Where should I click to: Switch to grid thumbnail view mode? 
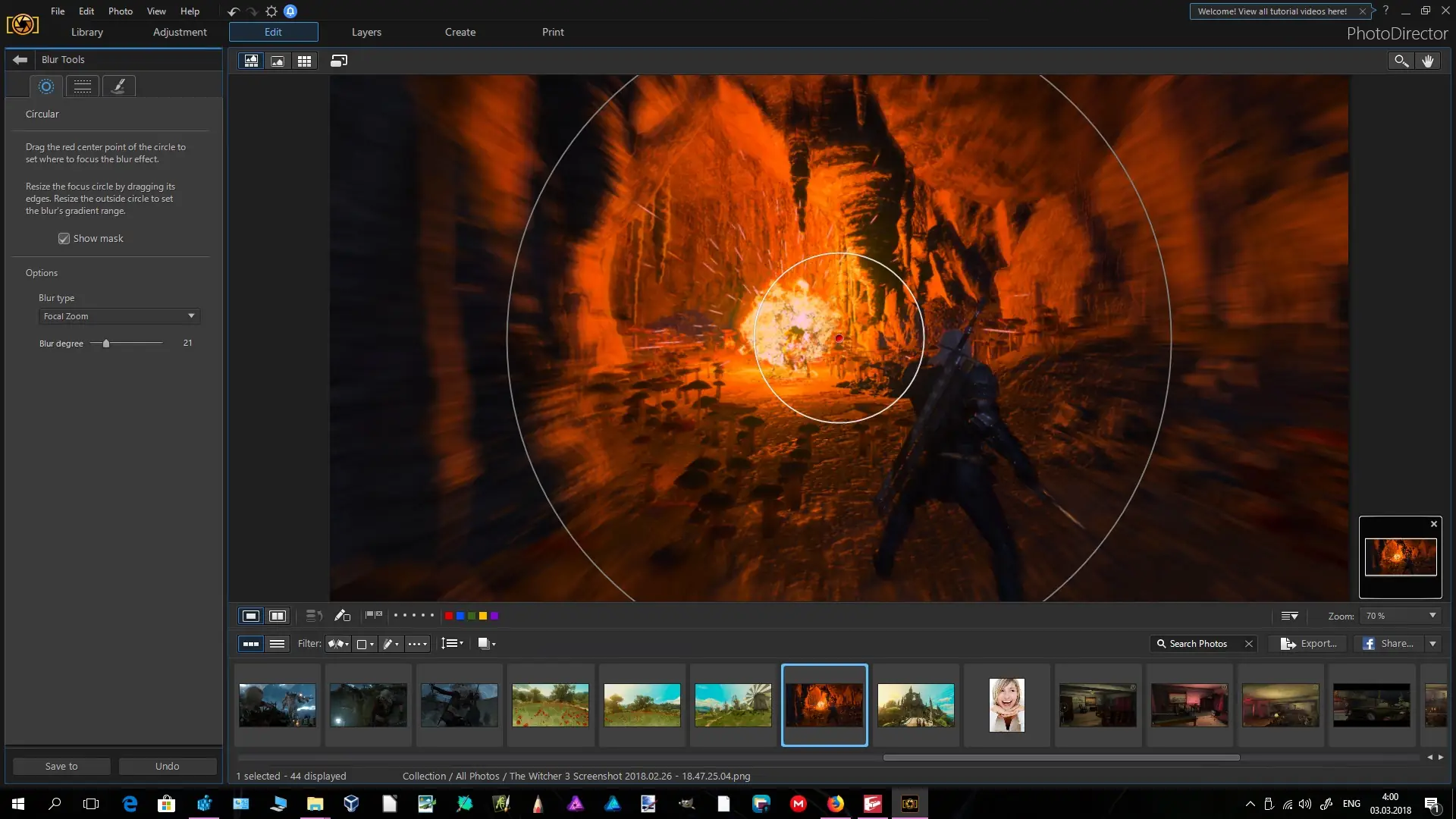pos(304,61)
